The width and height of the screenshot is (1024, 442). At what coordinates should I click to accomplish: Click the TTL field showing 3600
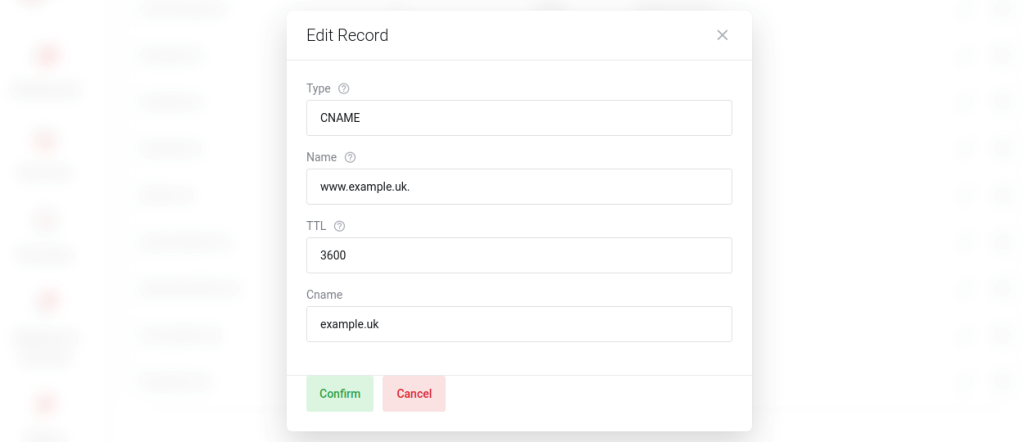(x=519, y=255)
